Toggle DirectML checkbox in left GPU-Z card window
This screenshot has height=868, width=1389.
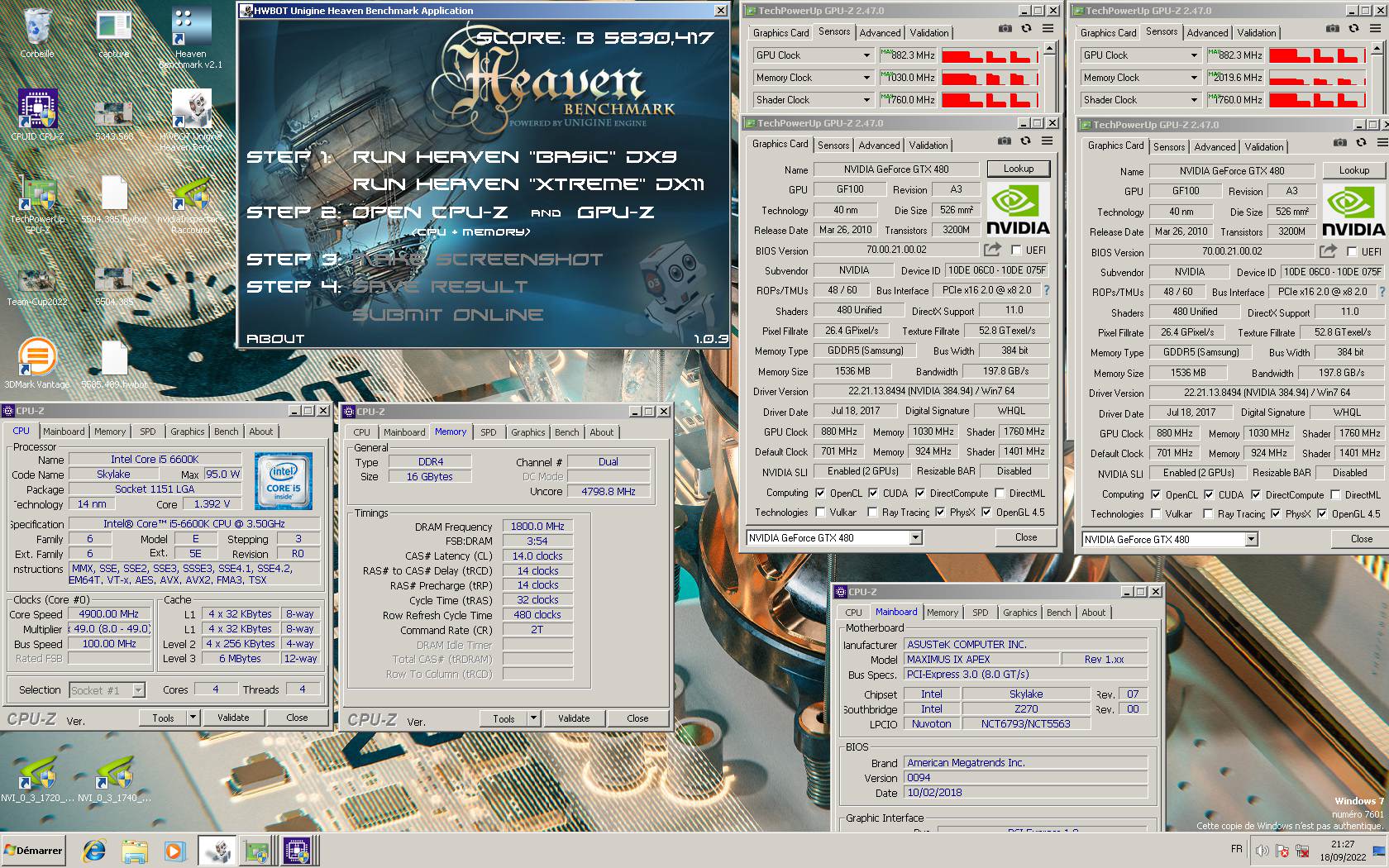pyautogui.click(x=1000, y=493)
